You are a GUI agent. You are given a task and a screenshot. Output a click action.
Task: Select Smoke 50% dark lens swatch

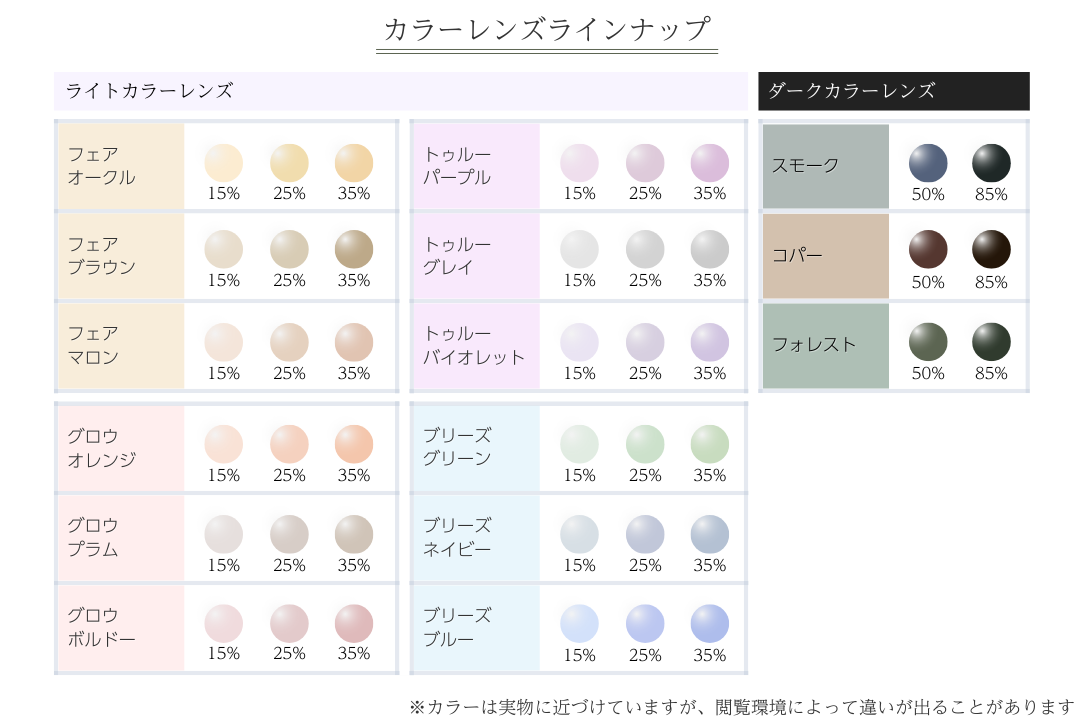pos(928,163)
